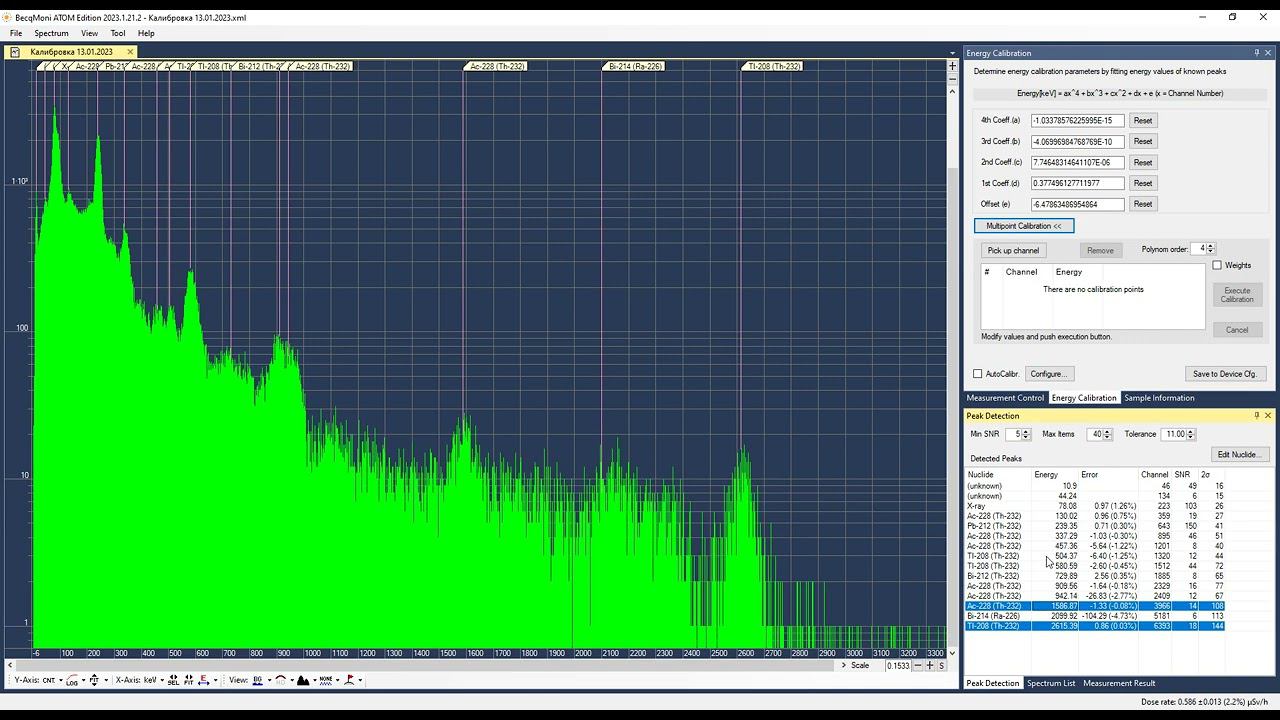Click the Tolerance stepper arrows

tap(1191, 434)
